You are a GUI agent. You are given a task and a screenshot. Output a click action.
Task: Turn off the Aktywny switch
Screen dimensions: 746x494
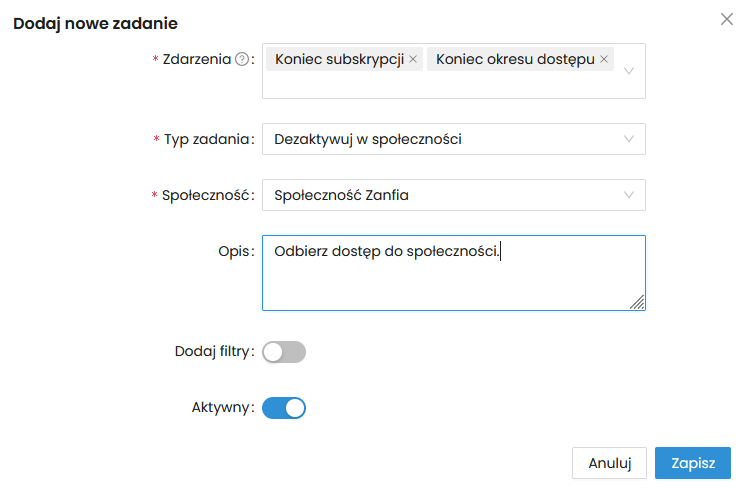click(x=284, y=408)
